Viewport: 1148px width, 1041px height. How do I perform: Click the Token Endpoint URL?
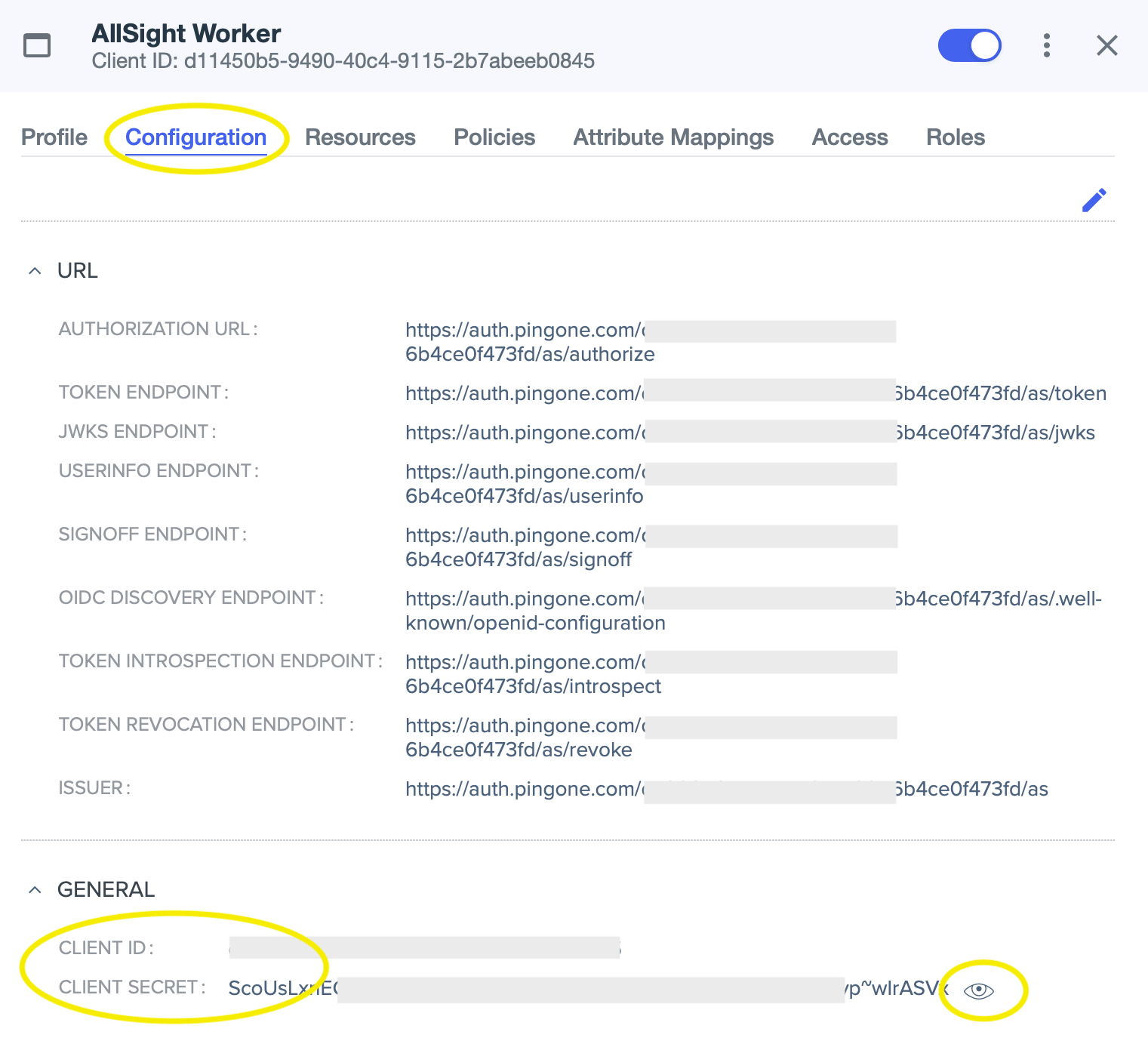[x=755, y=393]
